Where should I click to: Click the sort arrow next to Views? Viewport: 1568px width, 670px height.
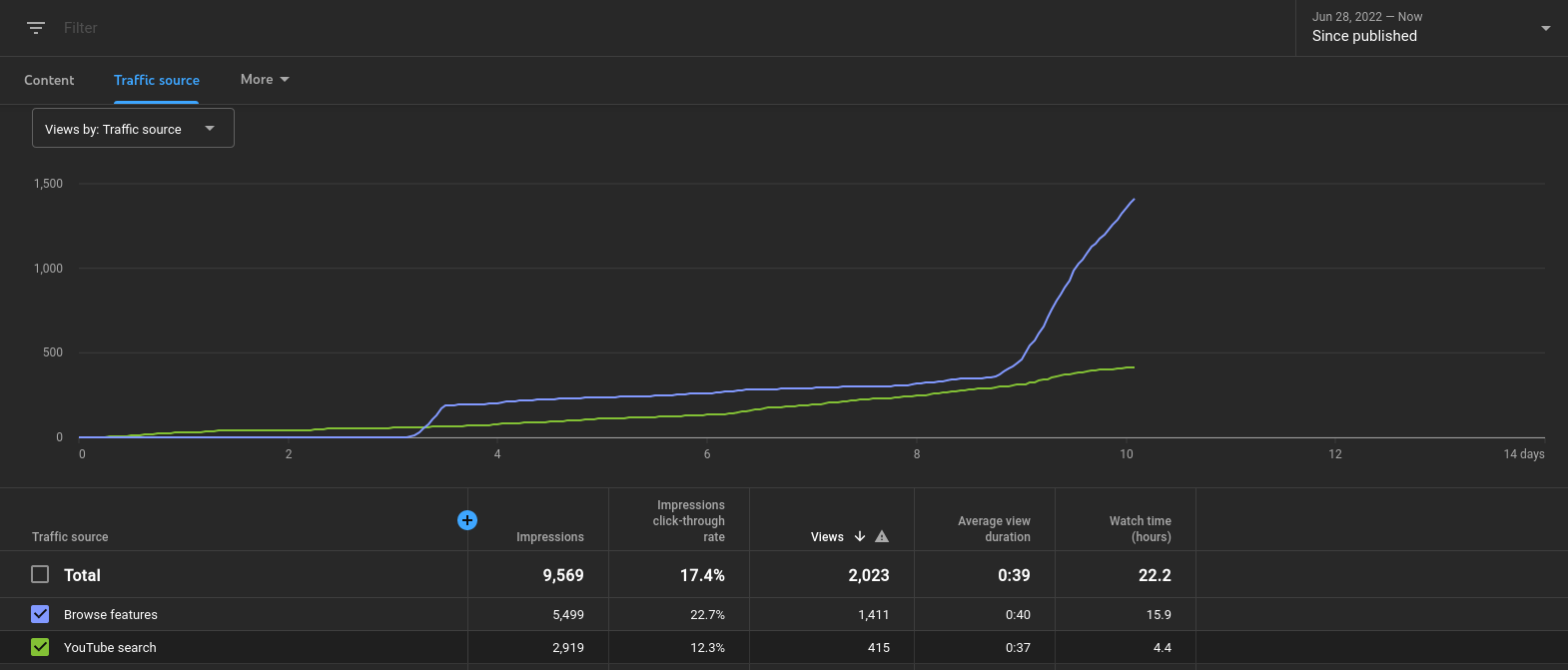tap(860, 536)
